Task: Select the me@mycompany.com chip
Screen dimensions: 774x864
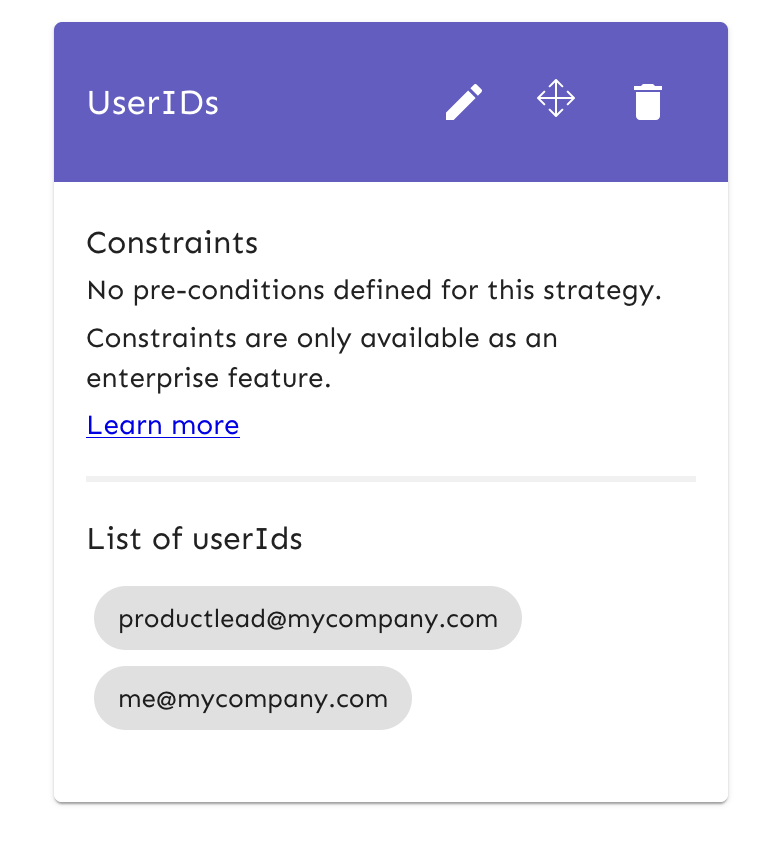Action: (x=253, y=698)
